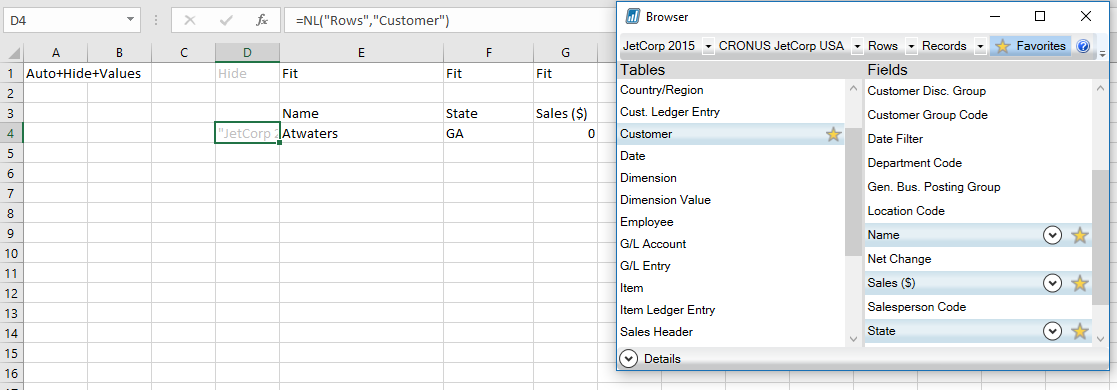Select the Dimension Value table

pyautogui.click(x=732, y=200)
